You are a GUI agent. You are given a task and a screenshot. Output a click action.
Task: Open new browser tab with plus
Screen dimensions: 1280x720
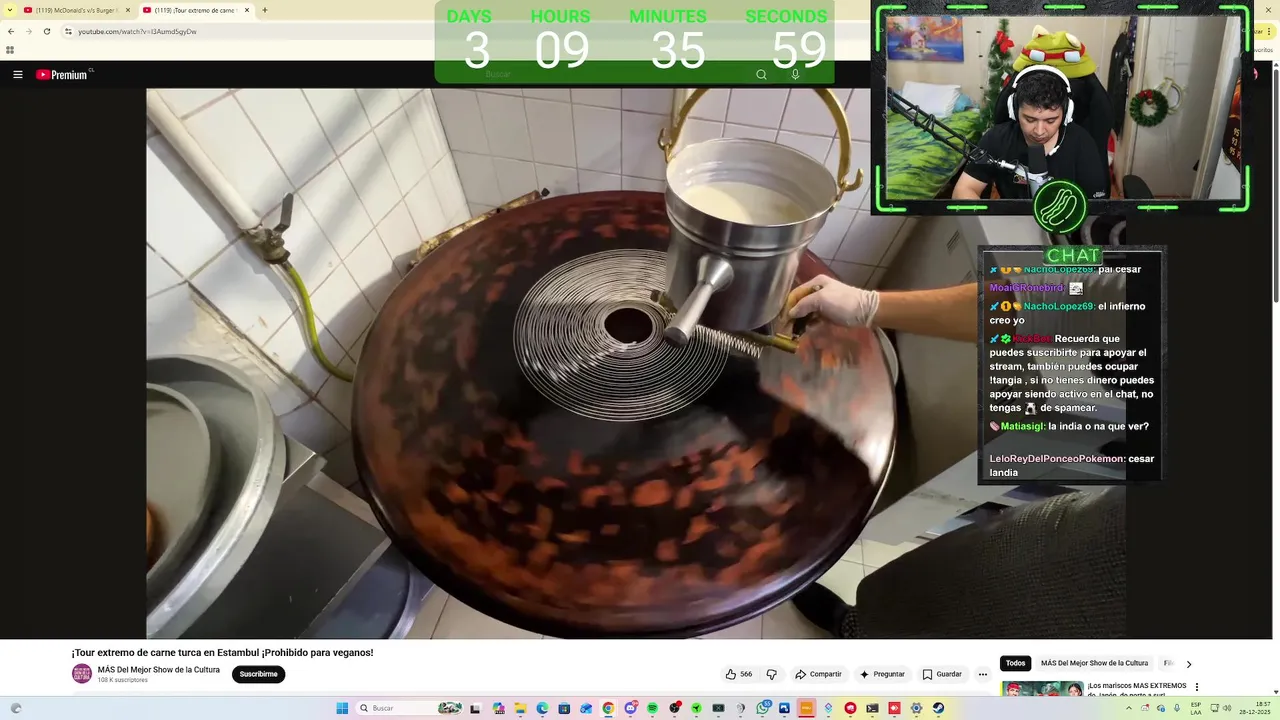coord(264,10)
